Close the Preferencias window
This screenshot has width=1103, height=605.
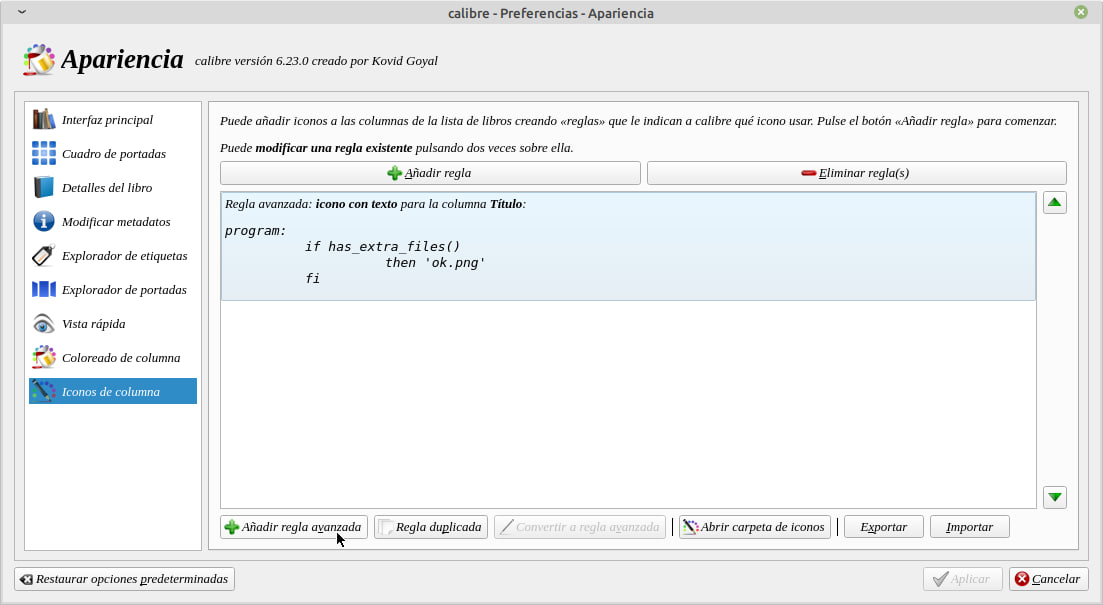tap(1081, 12)
